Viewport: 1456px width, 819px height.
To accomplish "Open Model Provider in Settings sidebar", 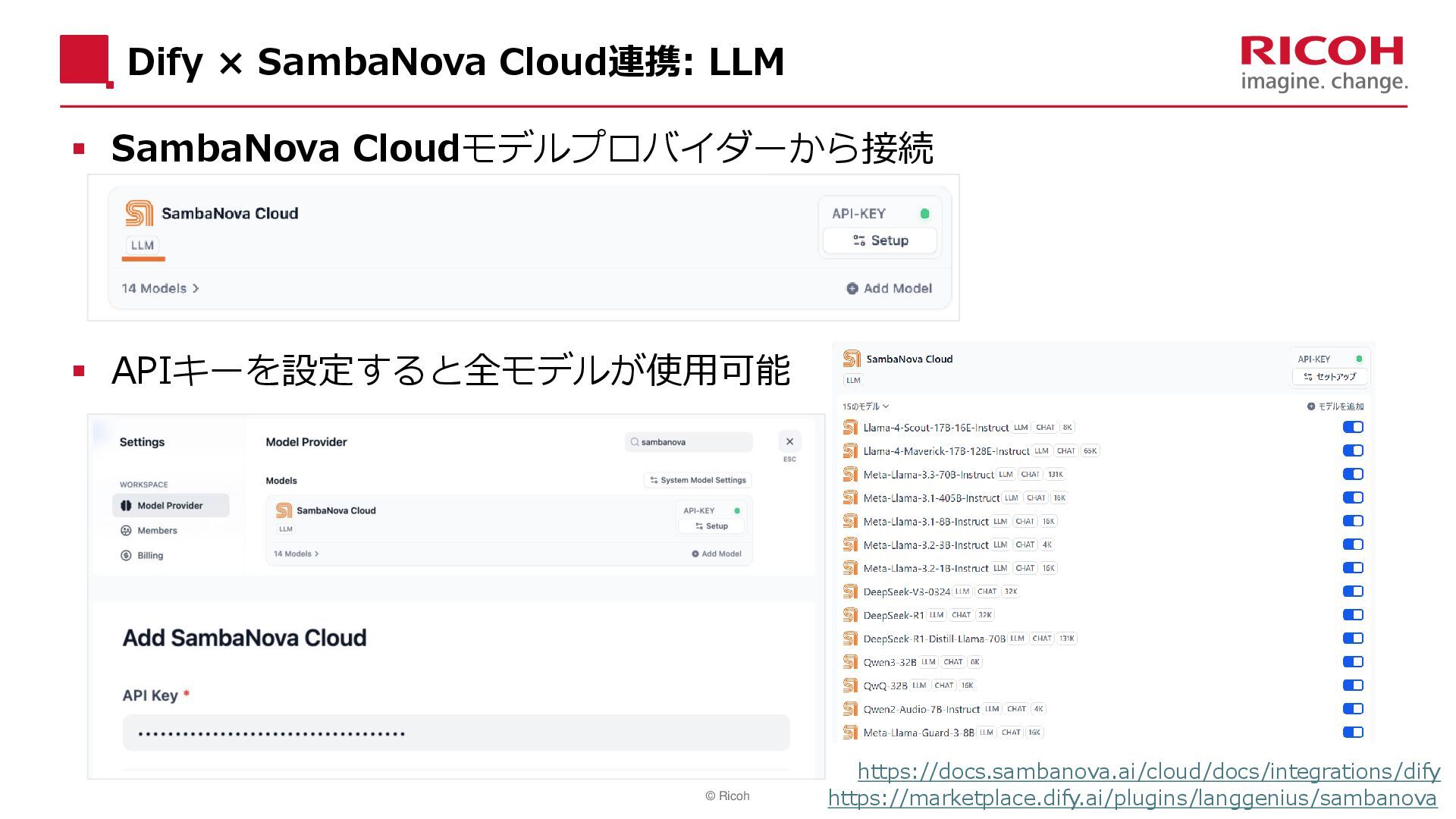I will tap(171, 506).
